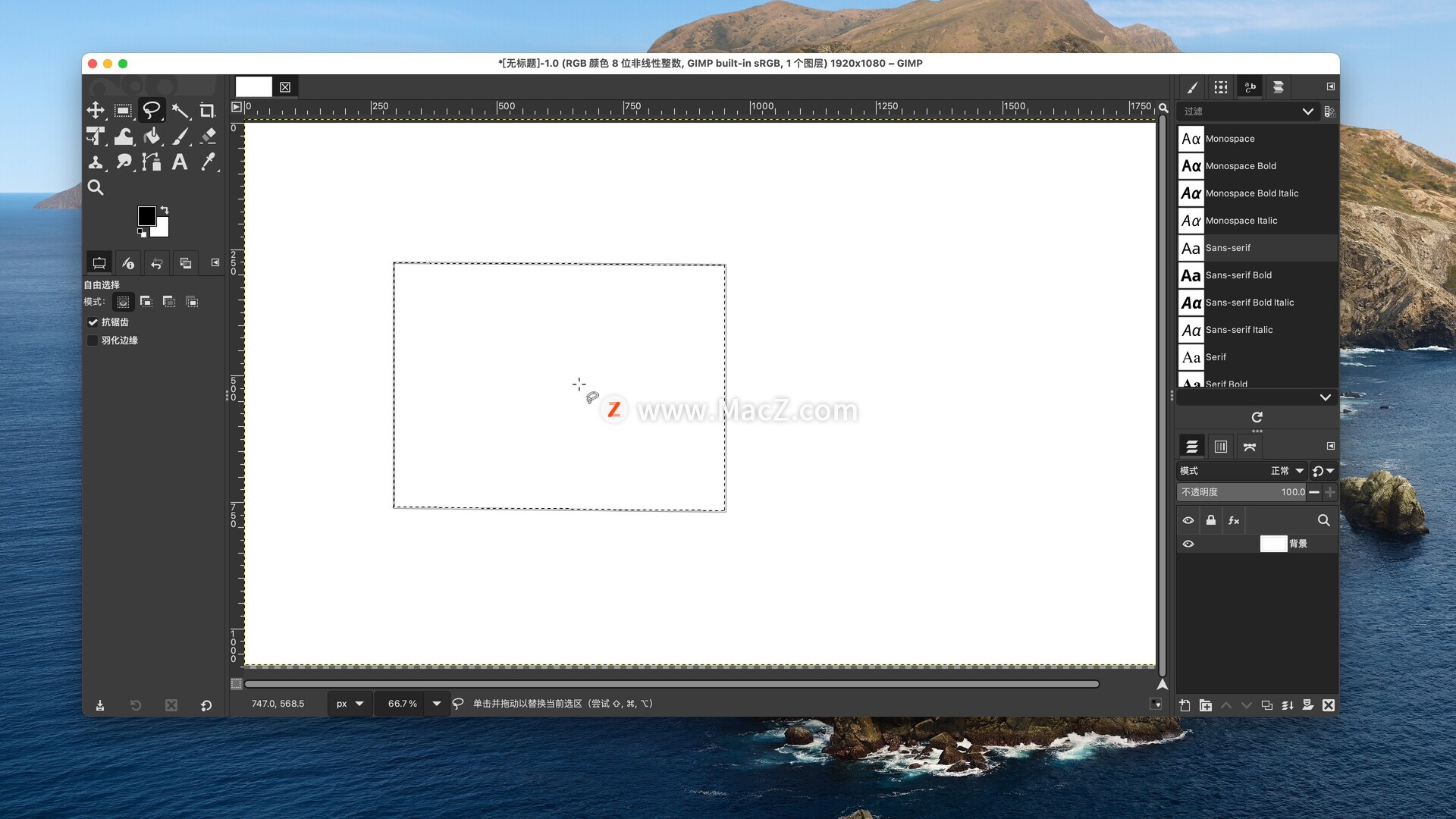Choose the Sans-serif Bold font
Image resolution: width=1456 pixels, height=819 pixels.
click(x=1238, y=275)
